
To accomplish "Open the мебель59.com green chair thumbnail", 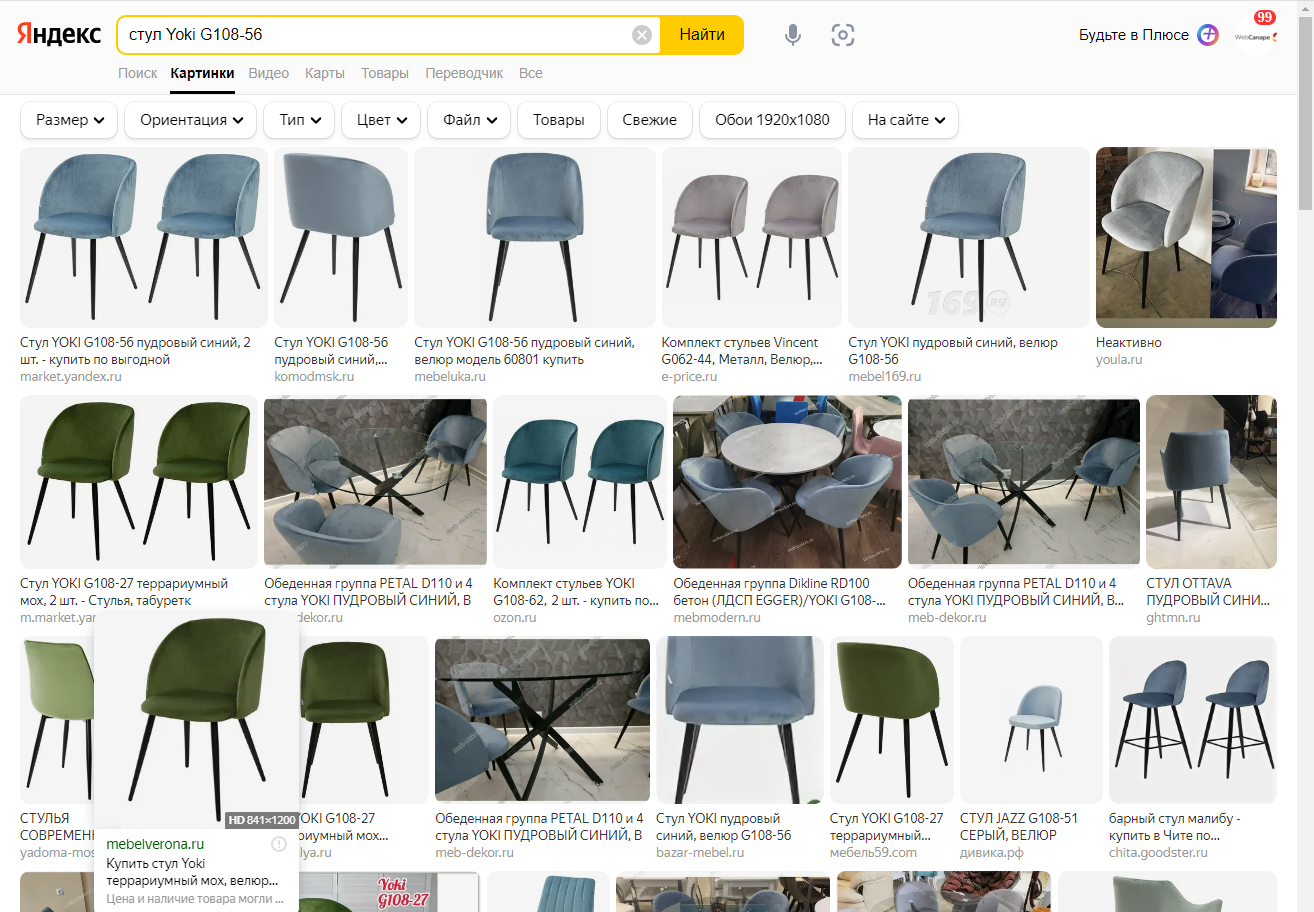I will [892, 720].
